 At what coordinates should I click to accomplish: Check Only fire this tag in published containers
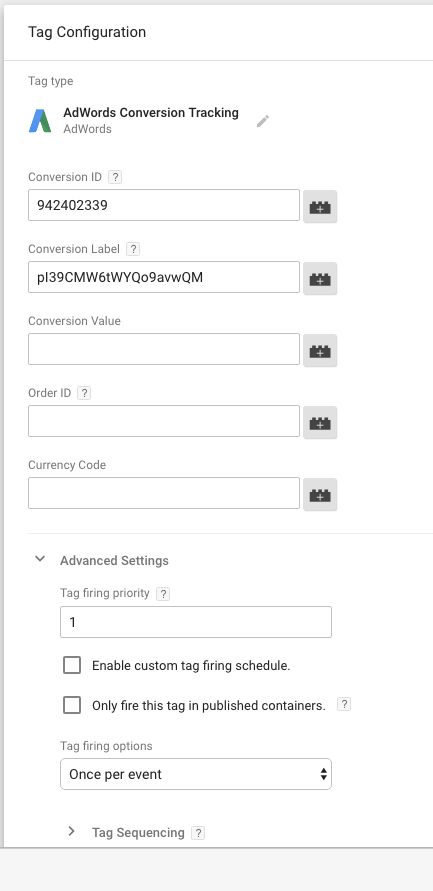(72, 705)
